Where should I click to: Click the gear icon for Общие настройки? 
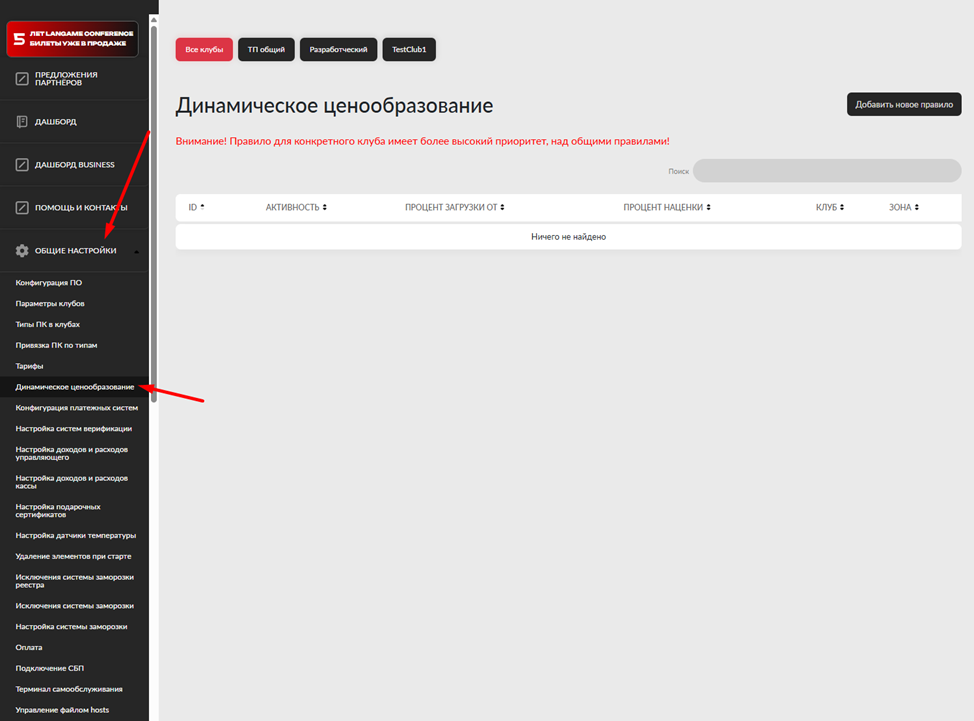22,251
